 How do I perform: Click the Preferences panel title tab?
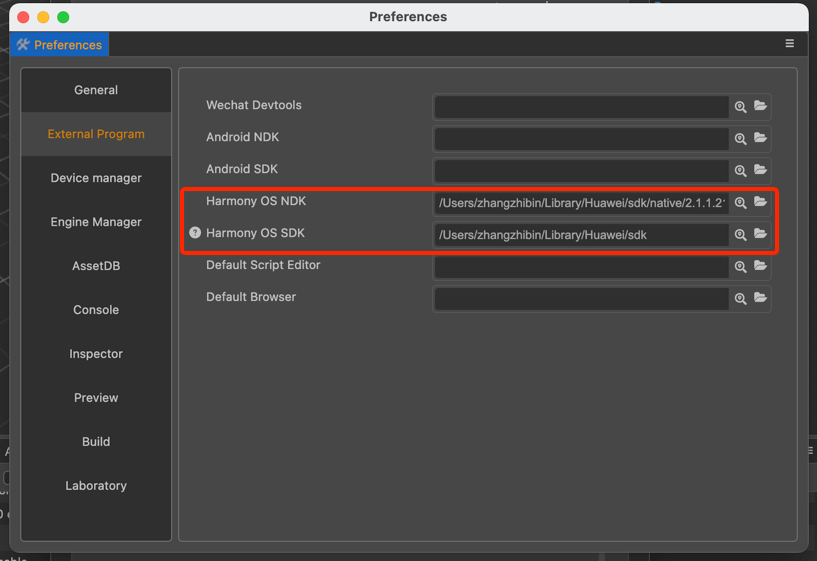point(59,45)
